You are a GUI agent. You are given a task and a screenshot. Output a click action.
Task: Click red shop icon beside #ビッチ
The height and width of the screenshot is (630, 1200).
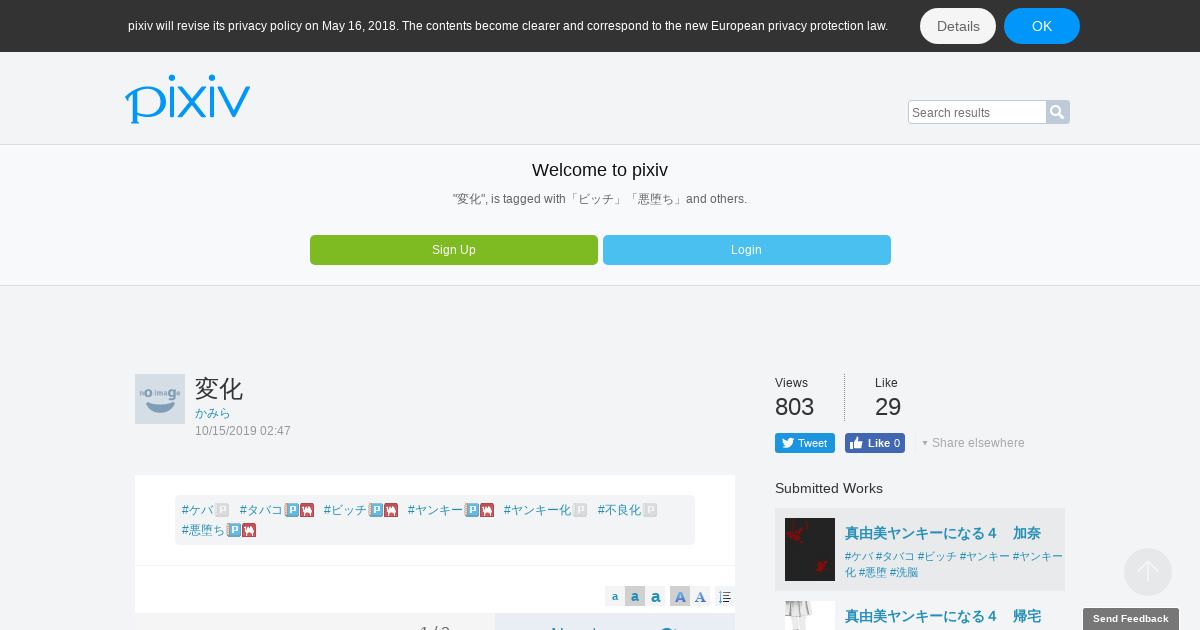pos(391,510)
